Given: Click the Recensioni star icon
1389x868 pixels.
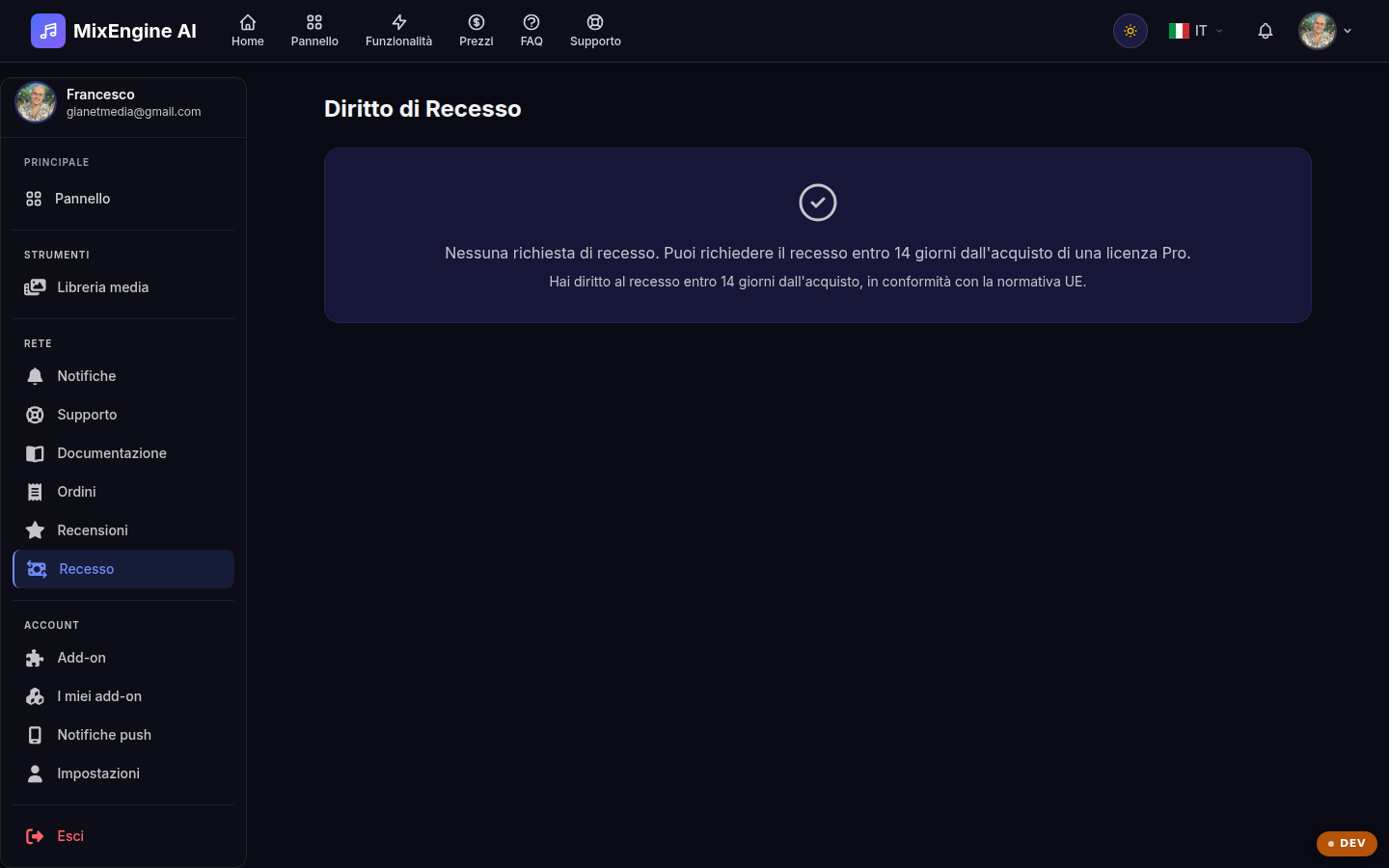Looking at the screenshot, I should point(35,530).
